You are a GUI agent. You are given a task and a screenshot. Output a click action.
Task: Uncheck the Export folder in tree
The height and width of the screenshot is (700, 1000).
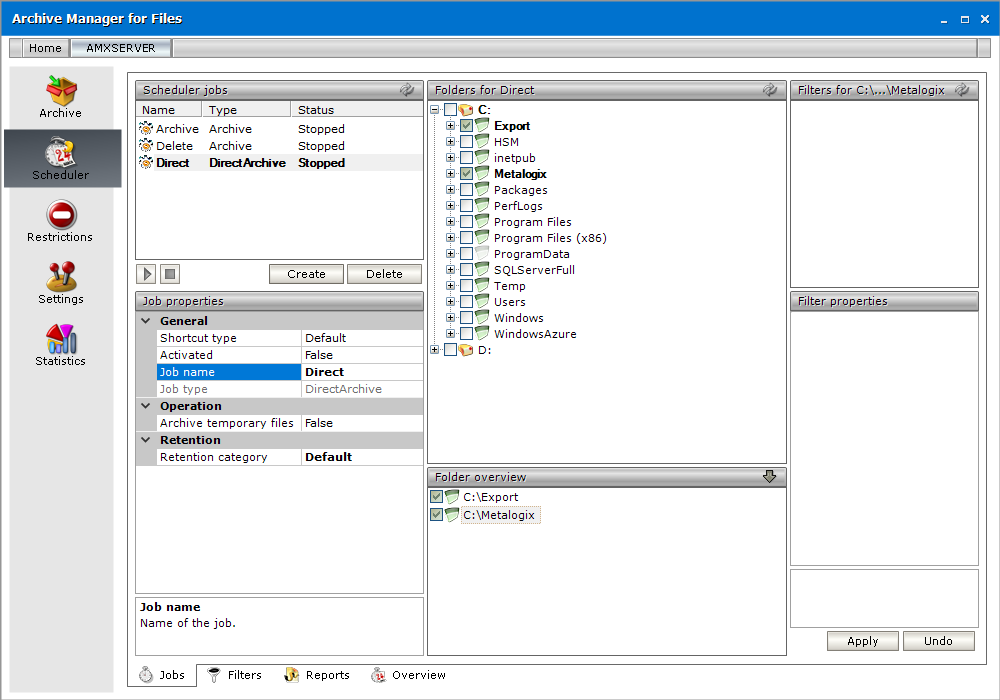[467, 126]
